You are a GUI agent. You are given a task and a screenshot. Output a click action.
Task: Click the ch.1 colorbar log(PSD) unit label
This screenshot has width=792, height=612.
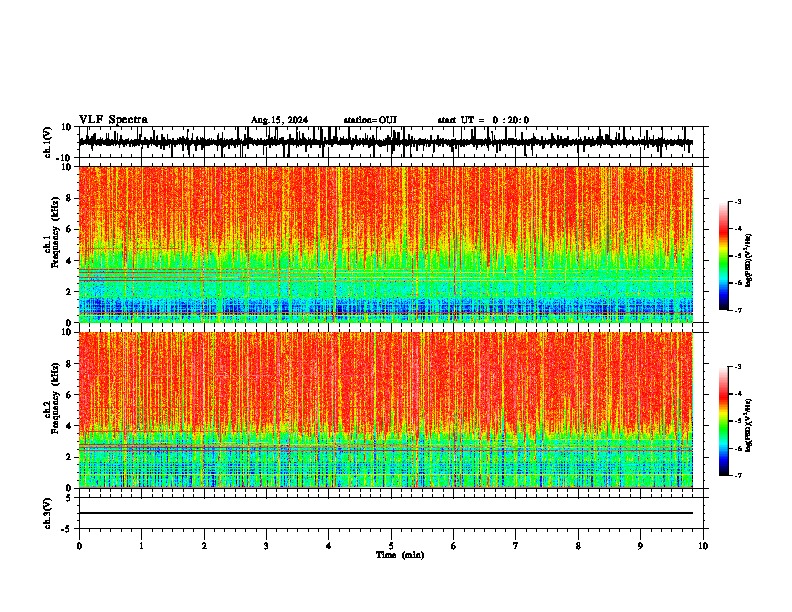[x=749, y=260]
